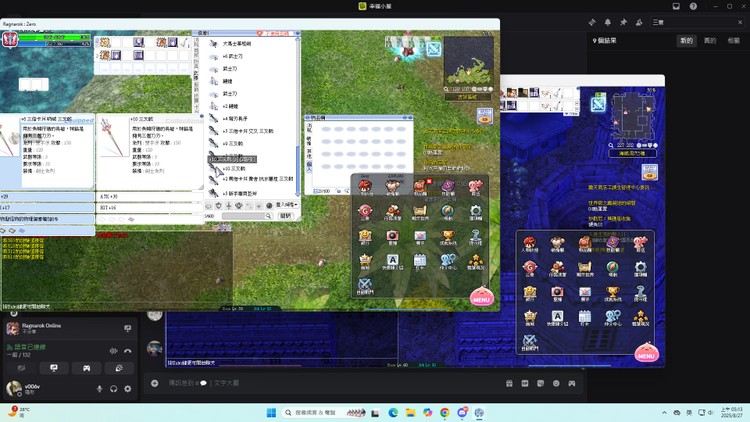Click the inventory search field in Ragnarok Zero
The image size is (750, 422).
247,216
